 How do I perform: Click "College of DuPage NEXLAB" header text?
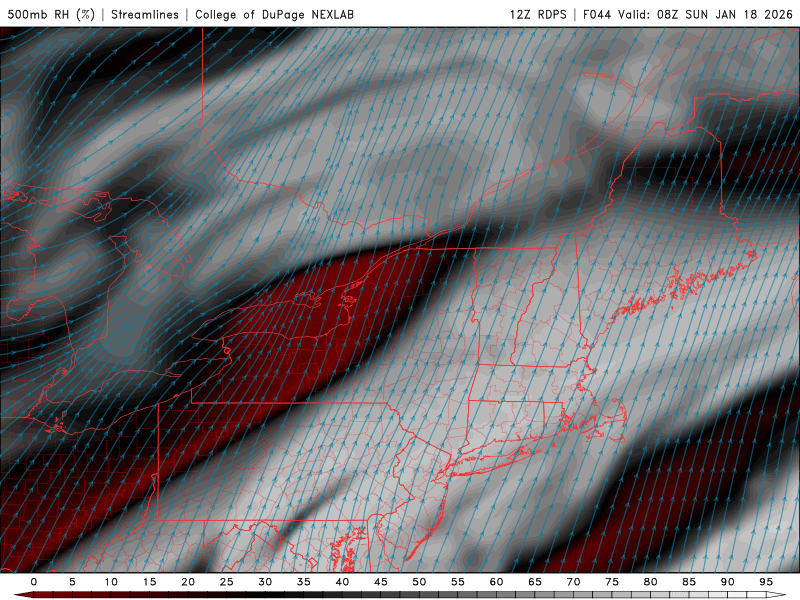point(274,14)
